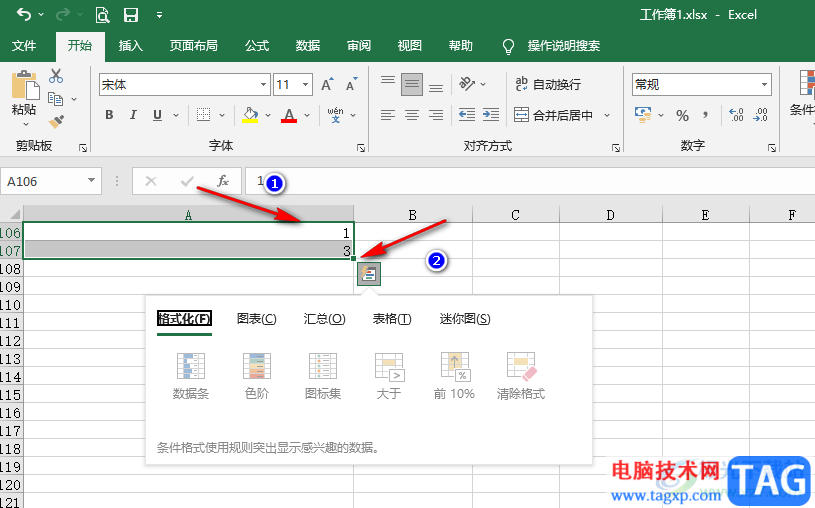This screenshot has height=508, width=815.
Task: Increase indent icon
Action: tap(491, 115)
